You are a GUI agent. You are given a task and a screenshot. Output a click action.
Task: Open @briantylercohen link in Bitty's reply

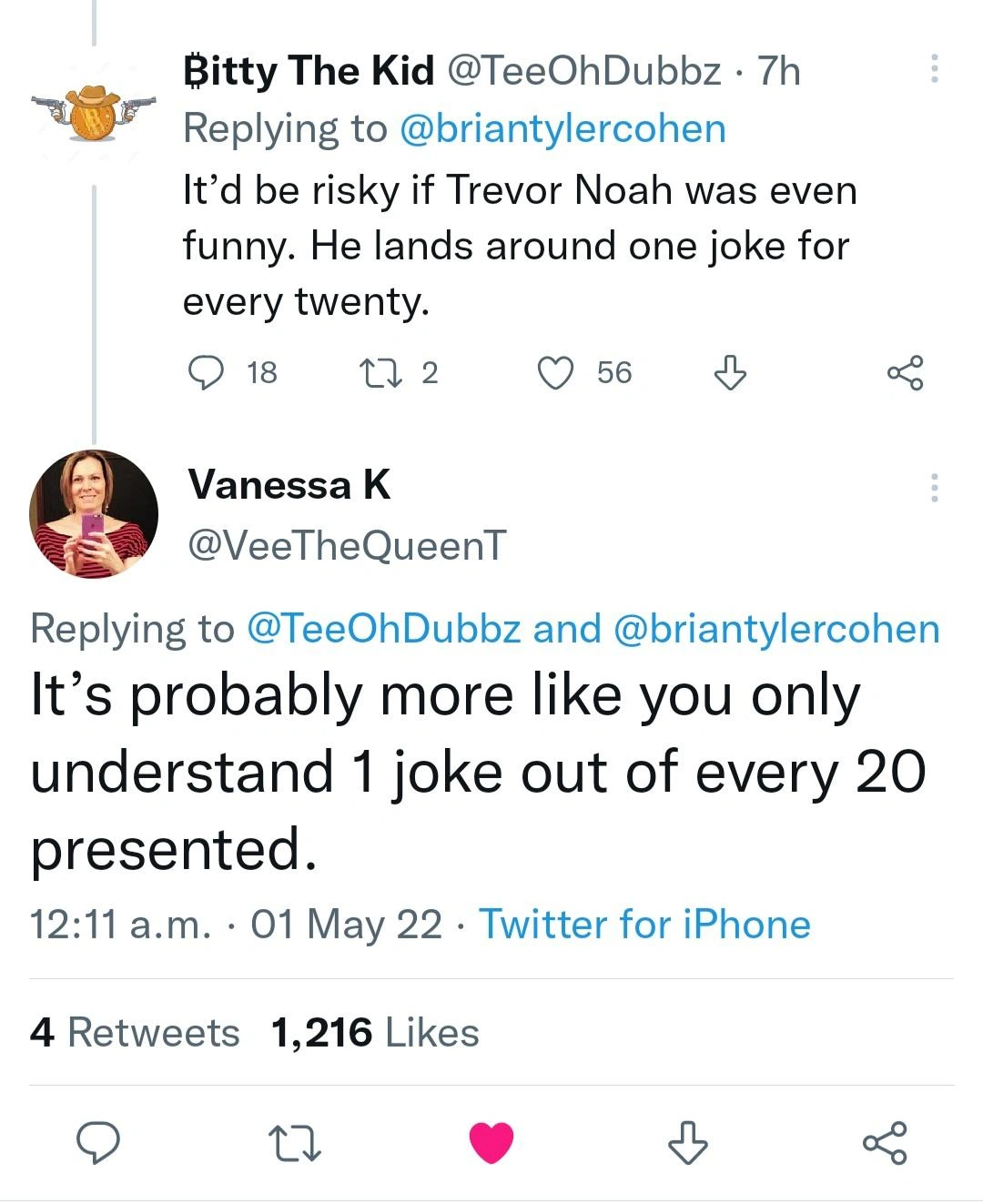coord(562,128)
